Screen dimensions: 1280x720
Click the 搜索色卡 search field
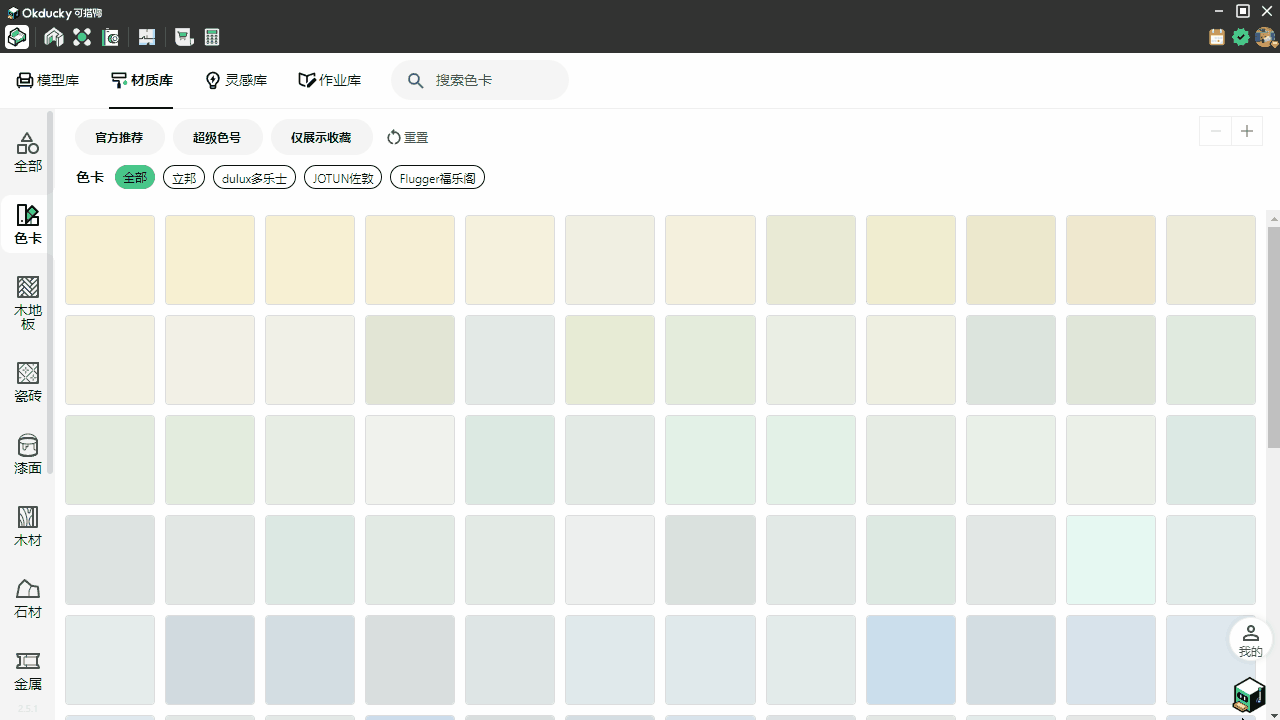point(490,80)
